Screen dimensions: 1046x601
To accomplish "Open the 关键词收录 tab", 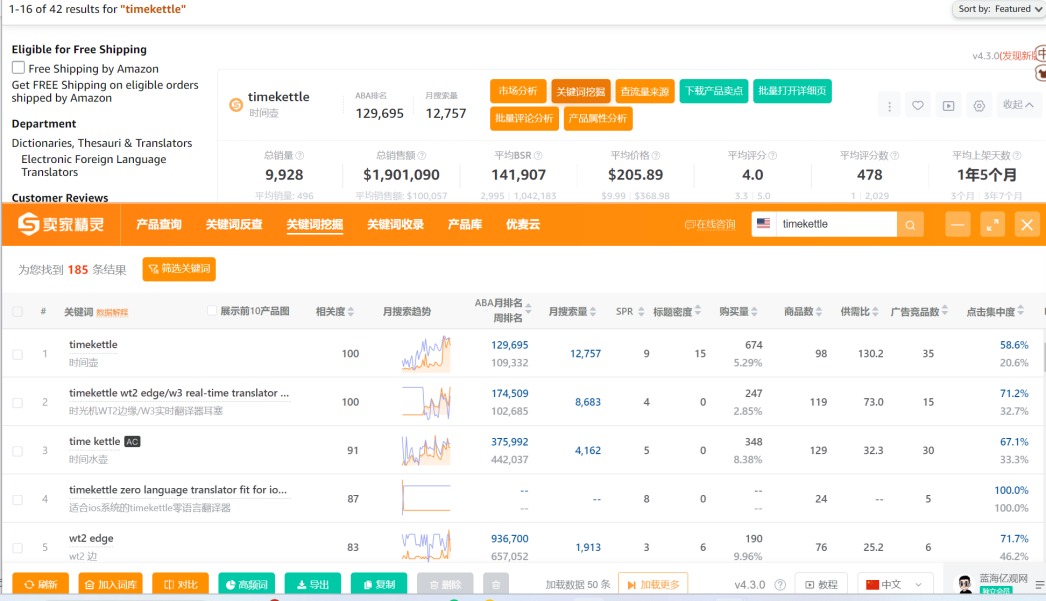I will [x=396, y=225].
